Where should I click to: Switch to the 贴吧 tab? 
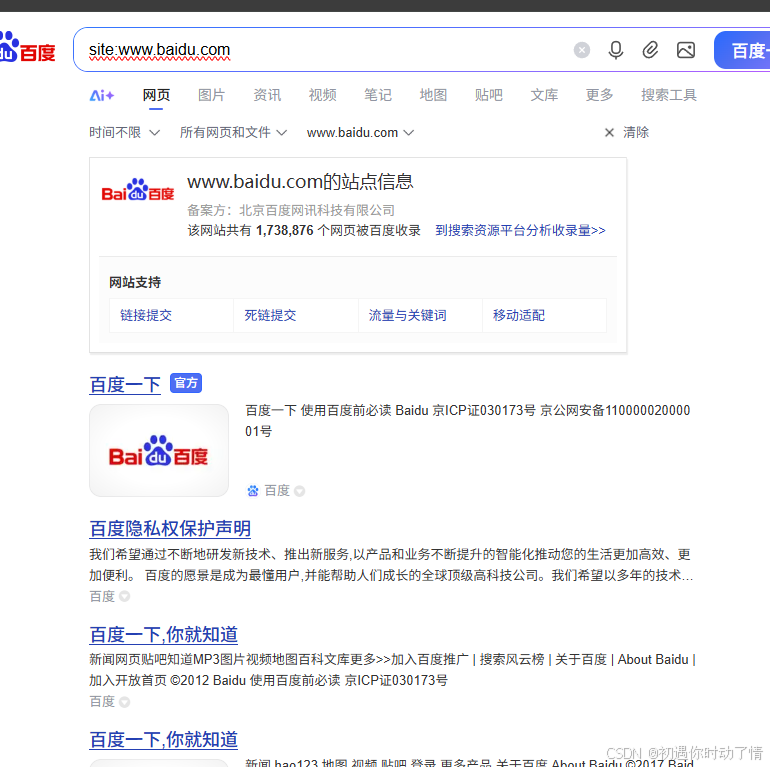(489, 95)
